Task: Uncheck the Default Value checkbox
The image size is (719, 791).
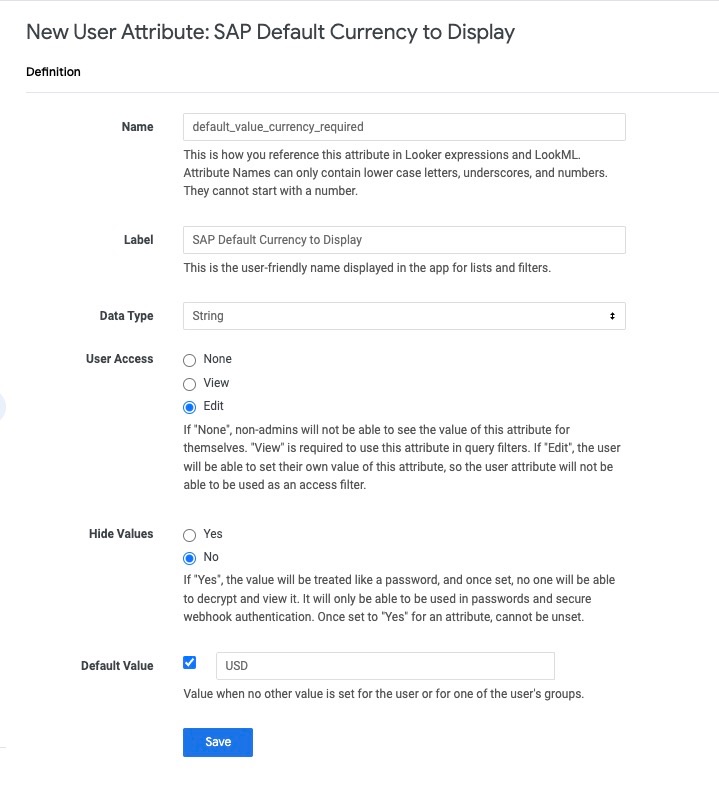Action: [x=189, y=662]
